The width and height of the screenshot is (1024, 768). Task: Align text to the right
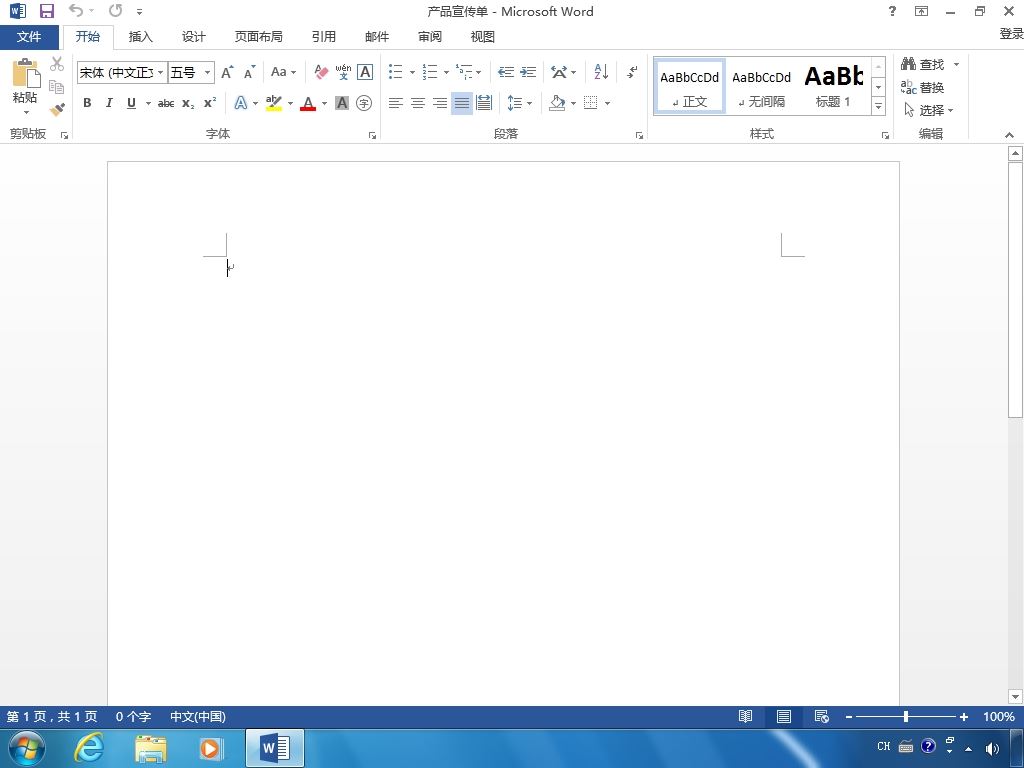[440, 103]
